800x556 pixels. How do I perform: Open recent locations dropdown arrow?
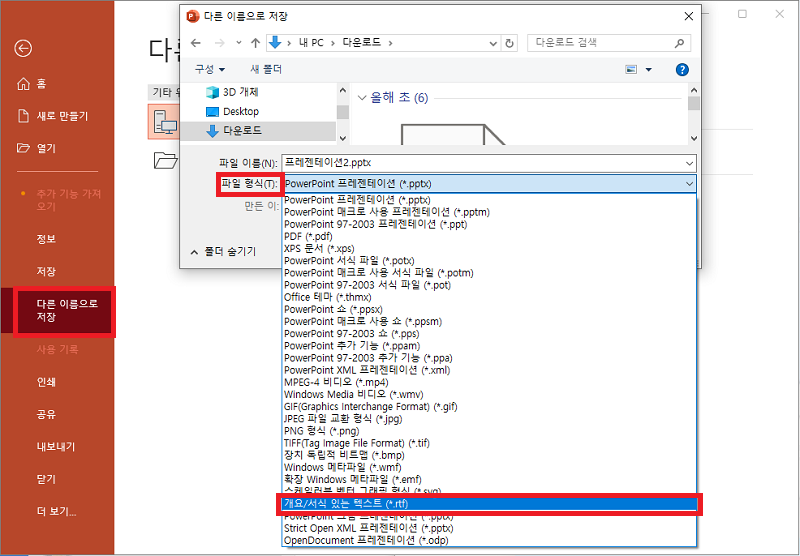(238, 43)
